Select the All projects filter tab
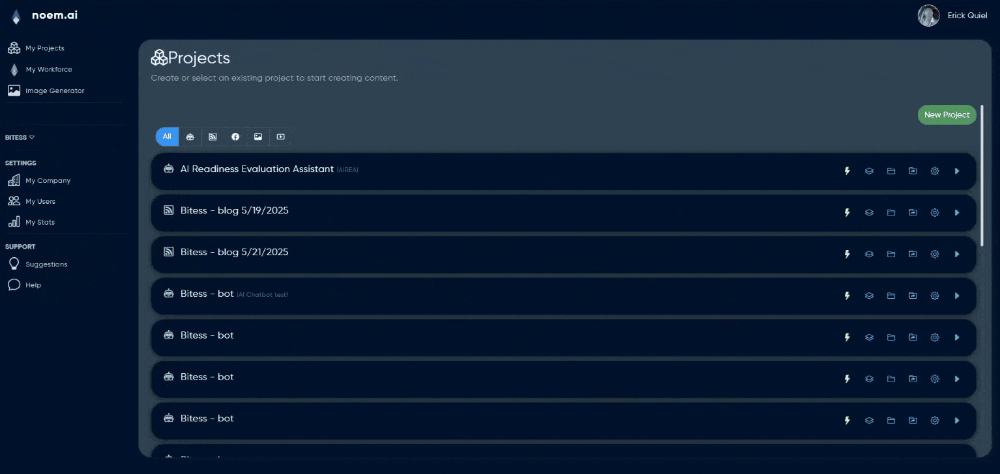The height and width of the screenshot is (474, 1000). pyautogui.click(x=167, y=137)
